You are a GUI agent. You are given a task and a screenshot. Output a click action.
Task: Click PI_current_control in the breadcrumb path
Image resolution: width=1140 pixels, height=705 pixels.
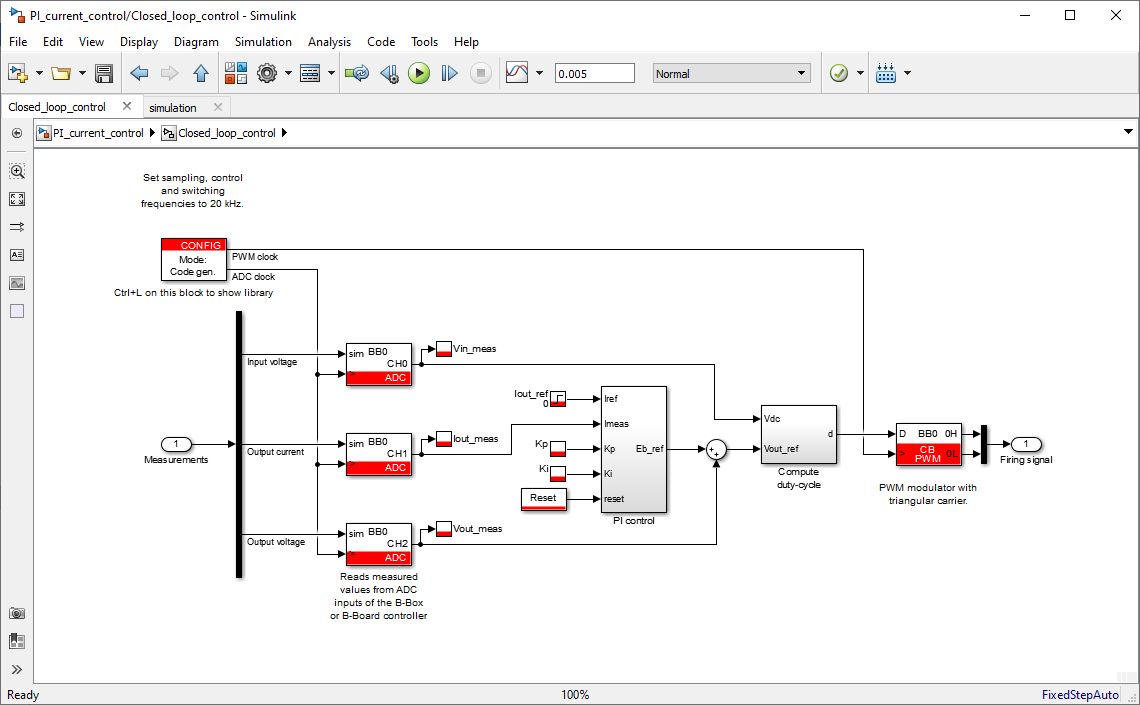point(98,133)
